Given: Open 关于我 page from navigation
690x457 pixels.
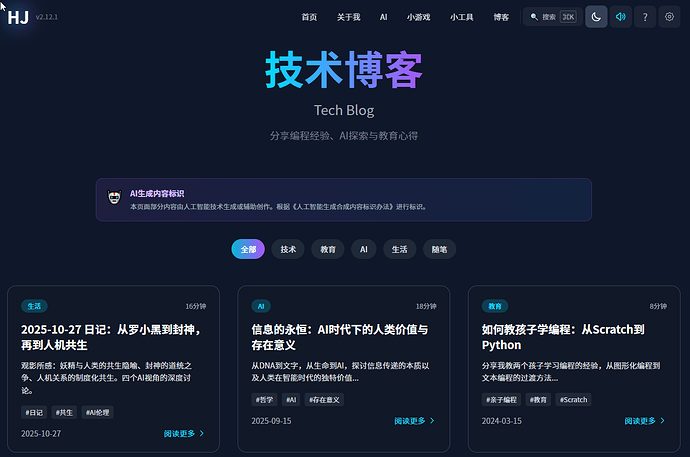Looking at the screenshot, I should tap(348, 17).
